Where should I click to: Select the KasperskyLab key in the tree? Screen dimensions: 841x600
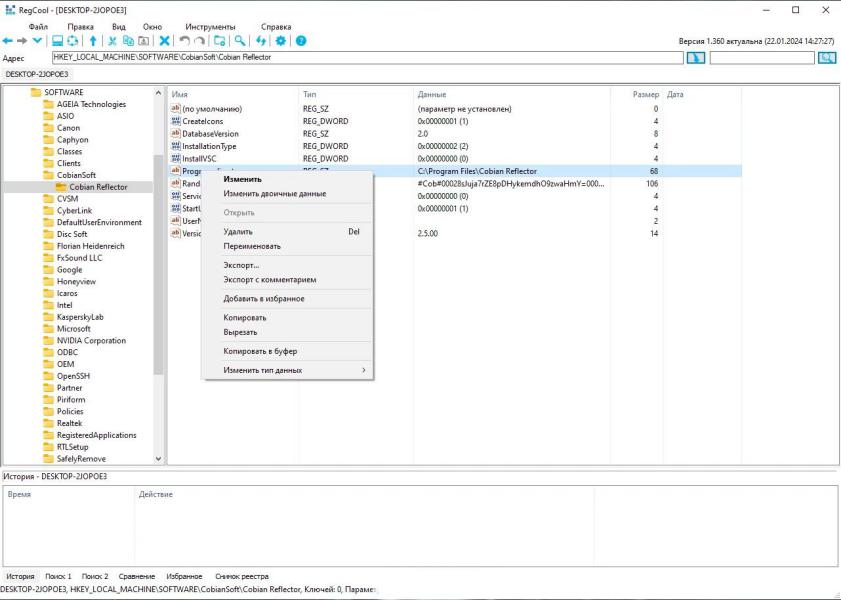pyautogui.click(x=80, y=317)
